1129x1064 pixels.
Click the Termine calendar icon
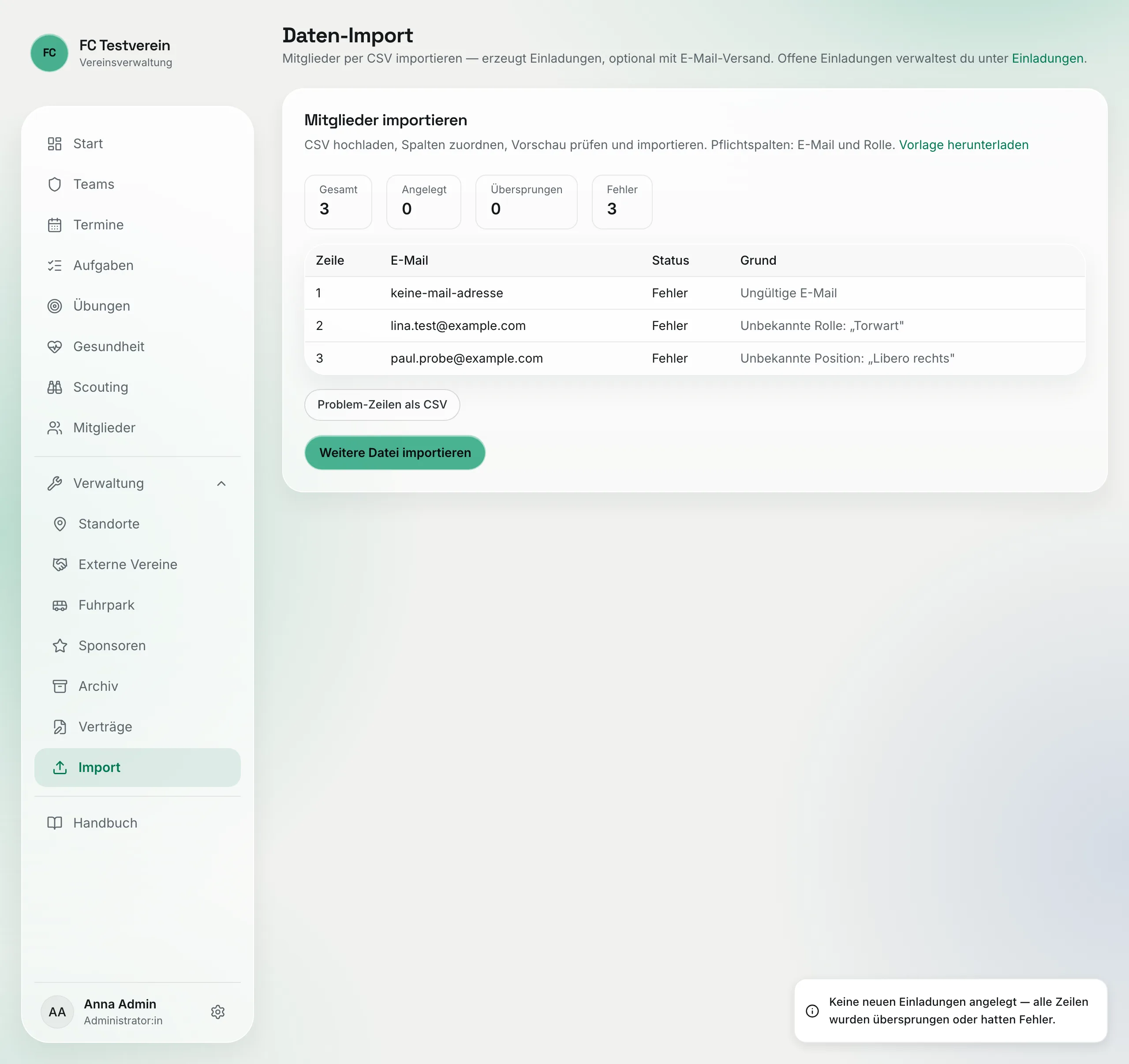55,225
